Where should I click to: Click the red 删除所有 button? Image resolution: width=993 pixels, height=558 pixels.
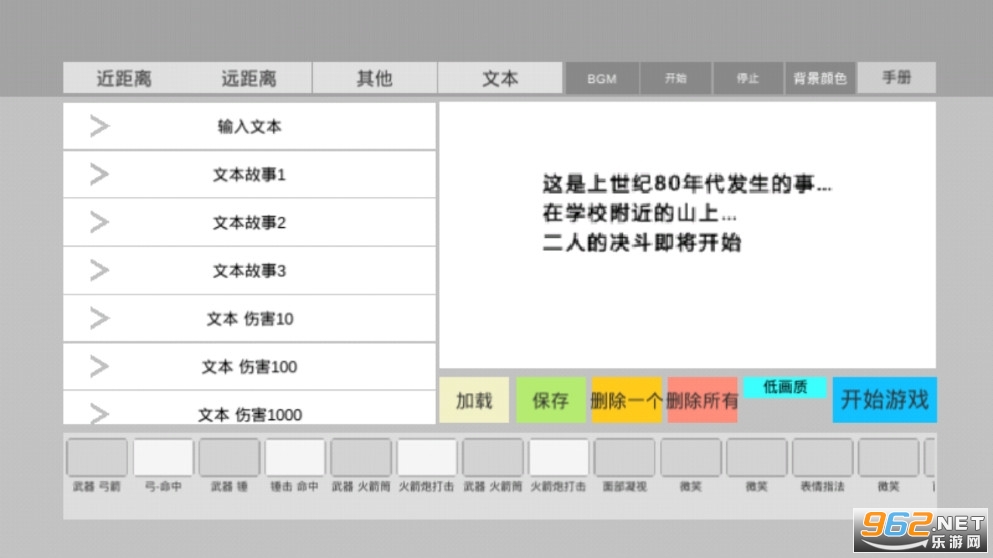(x=702, y=400)
